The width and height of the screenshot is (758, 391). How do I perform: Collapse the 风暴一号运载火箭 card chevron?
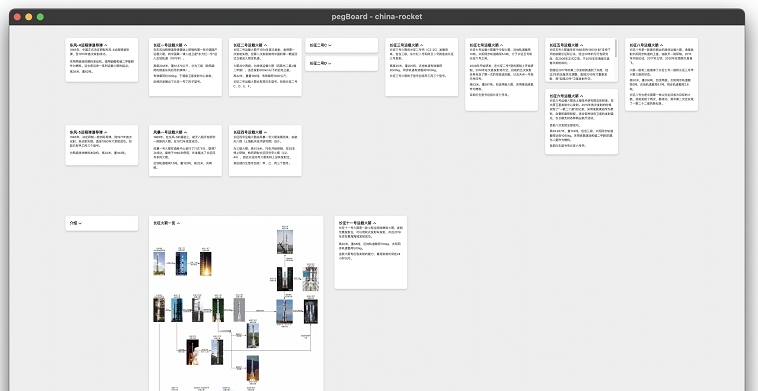tap(186, 132)
